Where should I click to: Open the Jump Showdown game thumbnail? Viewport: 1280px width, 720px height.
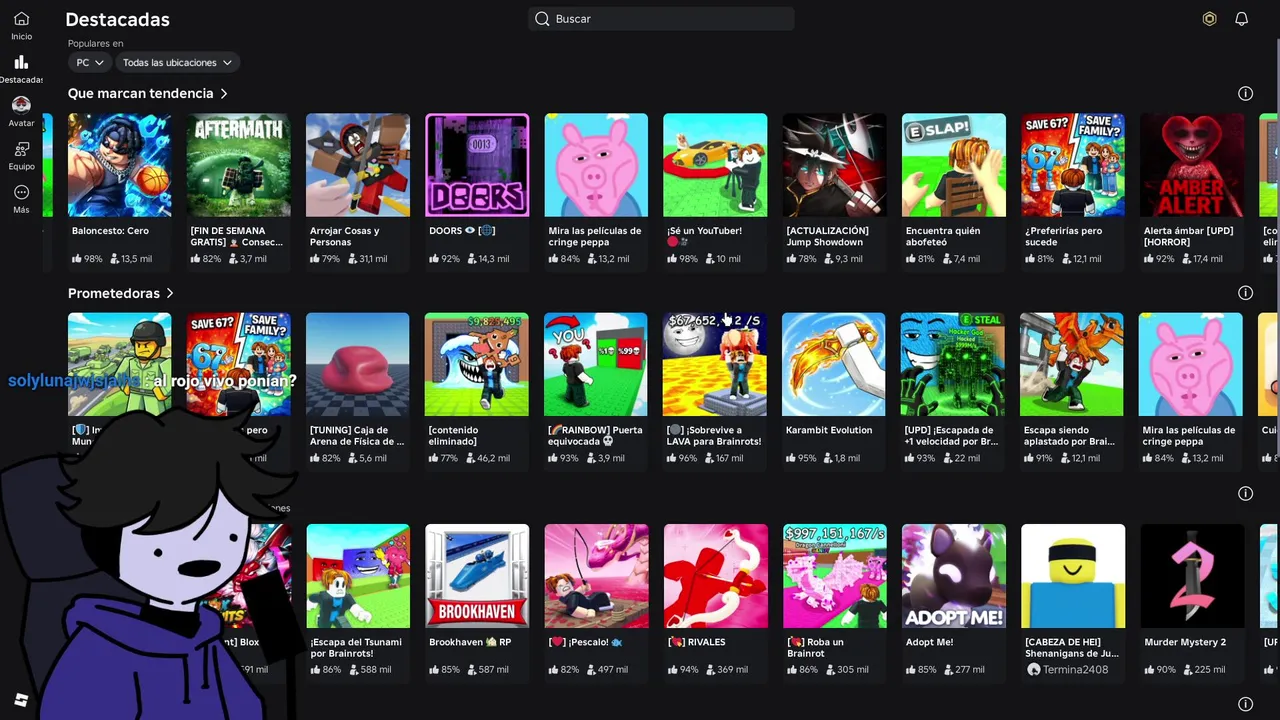pyautogui.click(x=834, y=165)
